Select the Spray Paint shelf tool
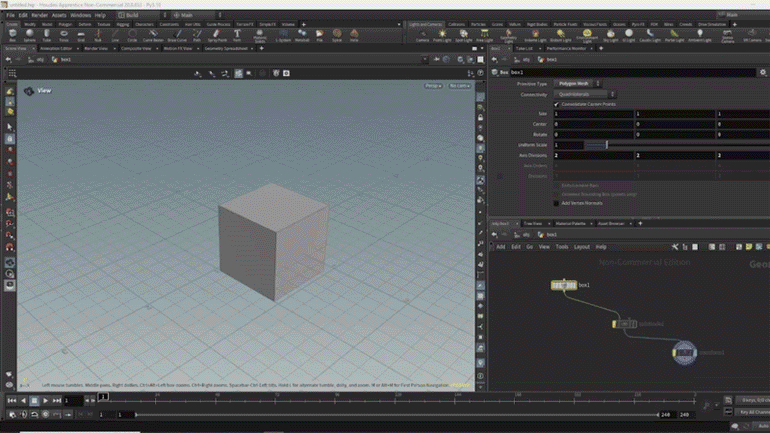Image resolution: width=770 pixels, height=433 pixels. [x=217, y=35]
